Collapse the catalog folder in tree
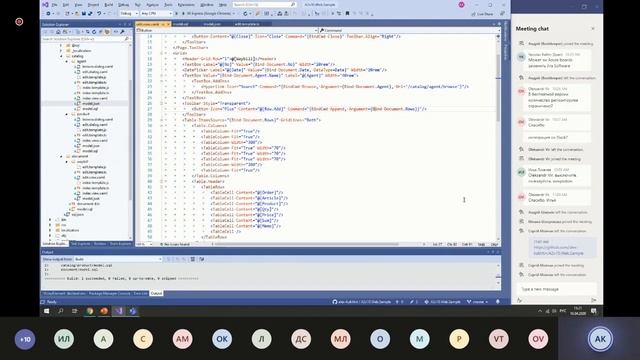This screenshot has height=360, width=640. (61, 56)
